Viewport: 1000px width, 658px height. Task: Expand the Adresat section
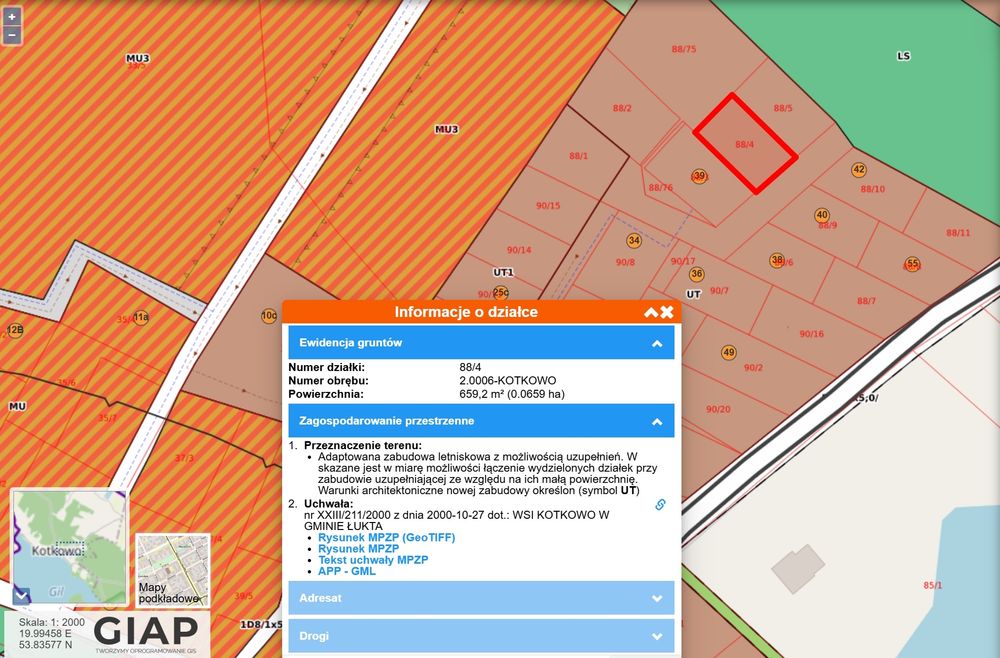(x=482, y=598)
